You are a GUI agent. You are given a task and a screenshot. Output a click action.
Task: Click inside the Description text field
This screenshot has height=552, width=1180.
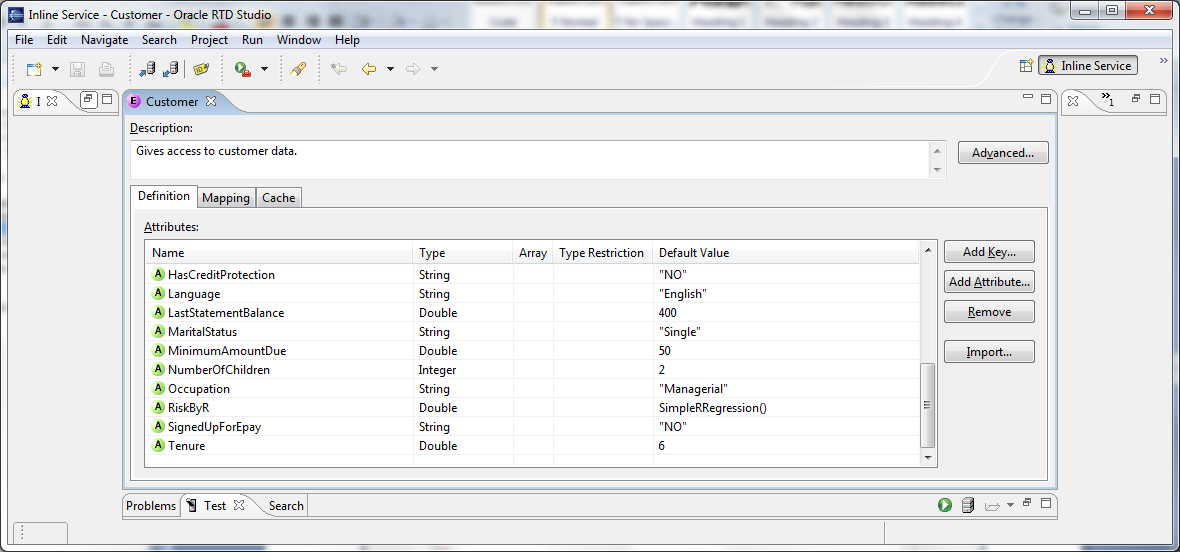tap(531, 160)
